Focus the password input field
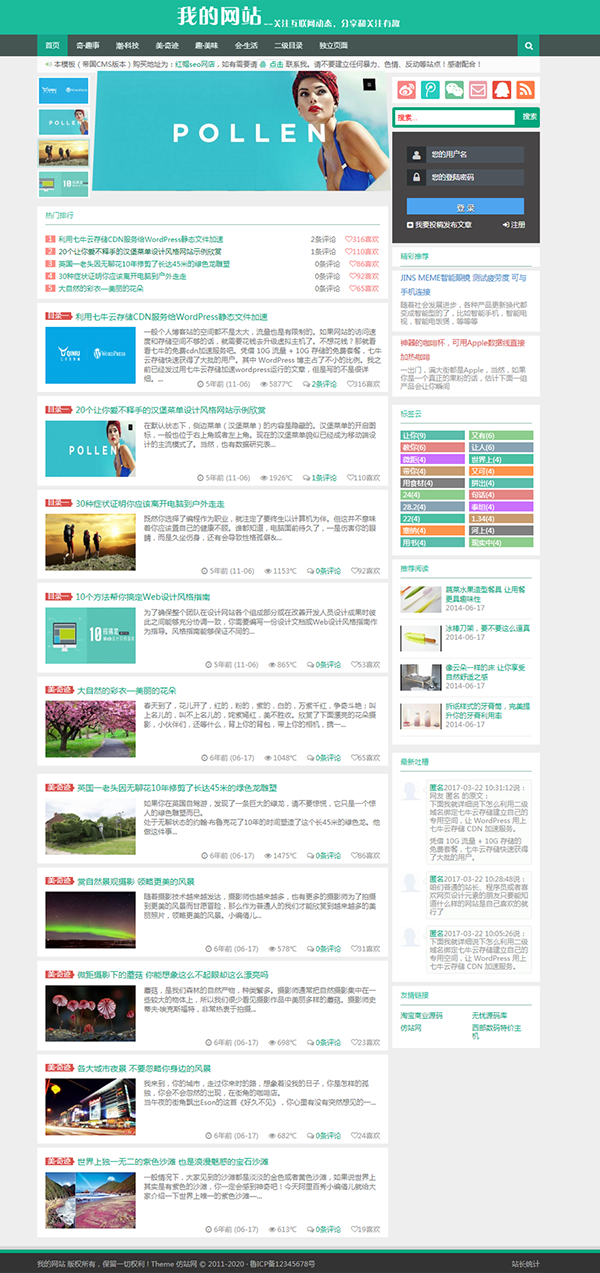 coord(474,177)
